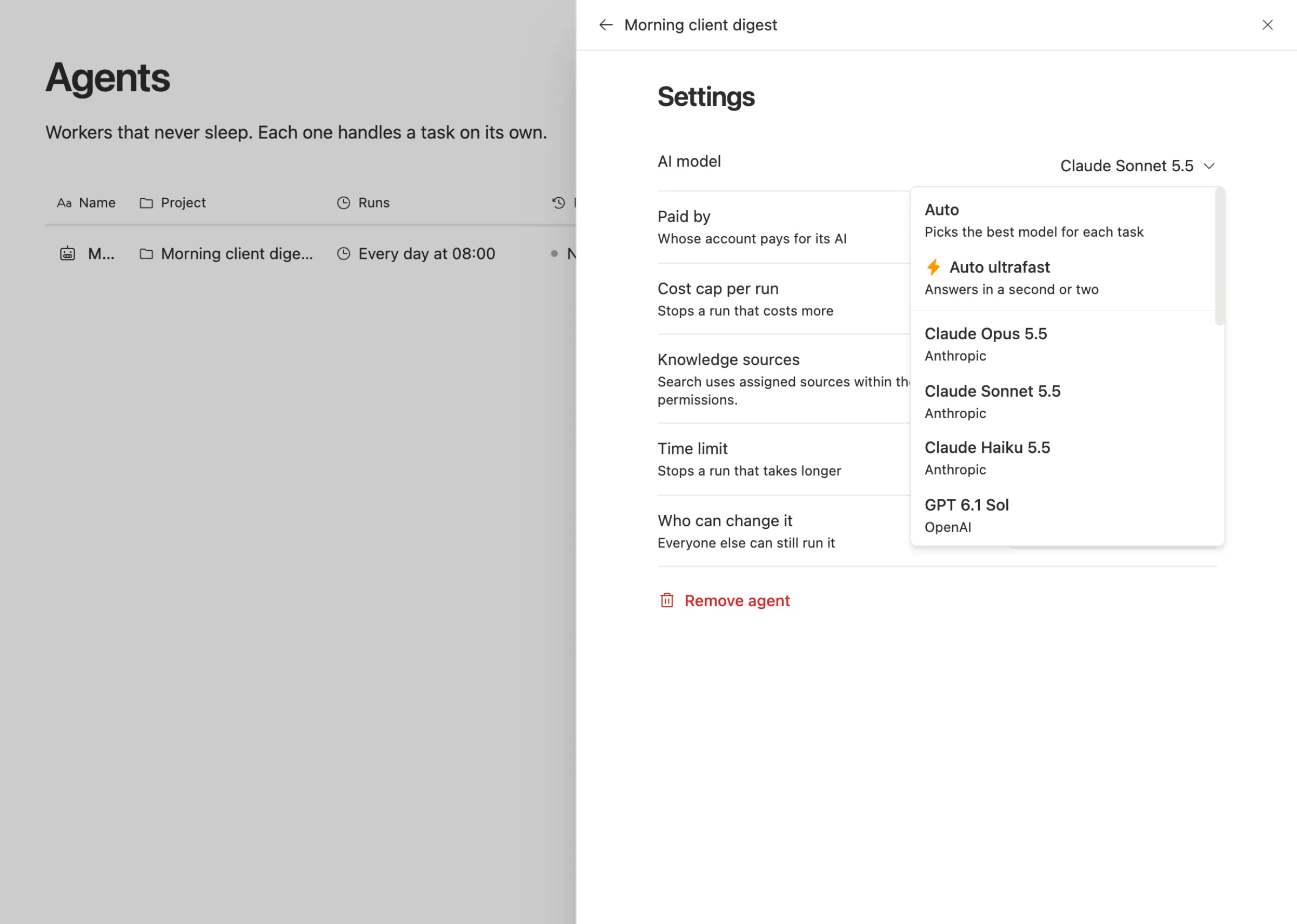
Task: Click the Cost cap per run setting label
Action: [x=718, y=289]
